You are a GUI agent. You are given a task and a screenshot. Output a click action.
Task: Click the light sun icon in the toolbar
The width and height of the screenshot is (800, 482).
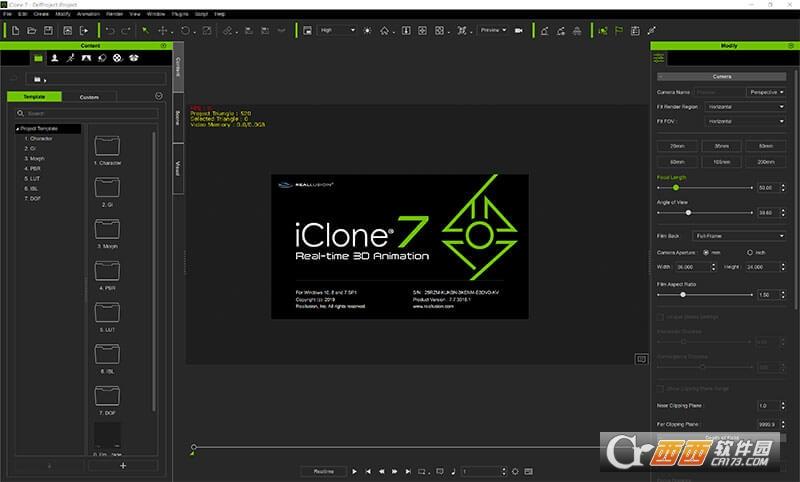tap(367, 31)
